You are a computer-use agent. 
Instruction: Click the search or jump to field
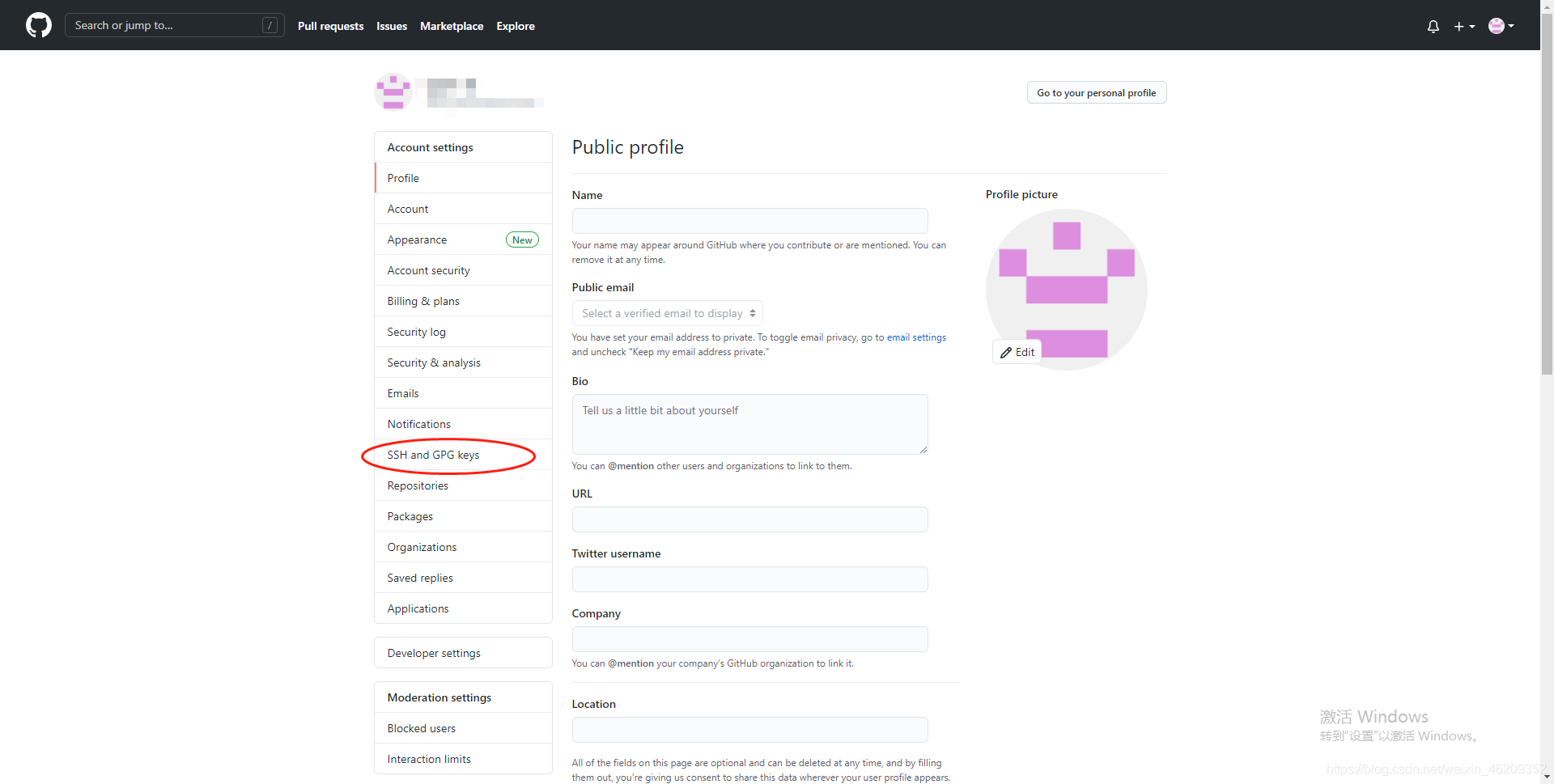tap(174, 25)
